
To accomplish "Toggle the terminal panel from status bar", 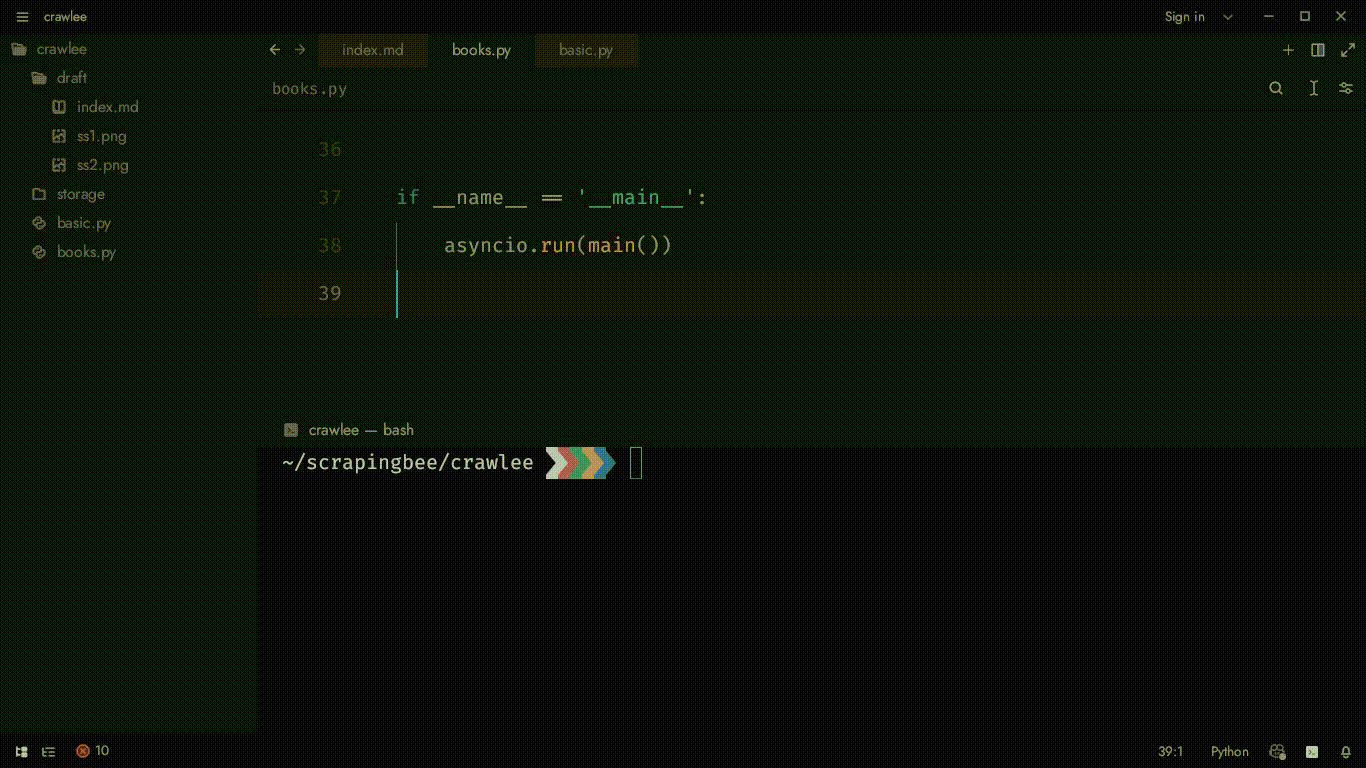I will click(x=1311, y=752).
